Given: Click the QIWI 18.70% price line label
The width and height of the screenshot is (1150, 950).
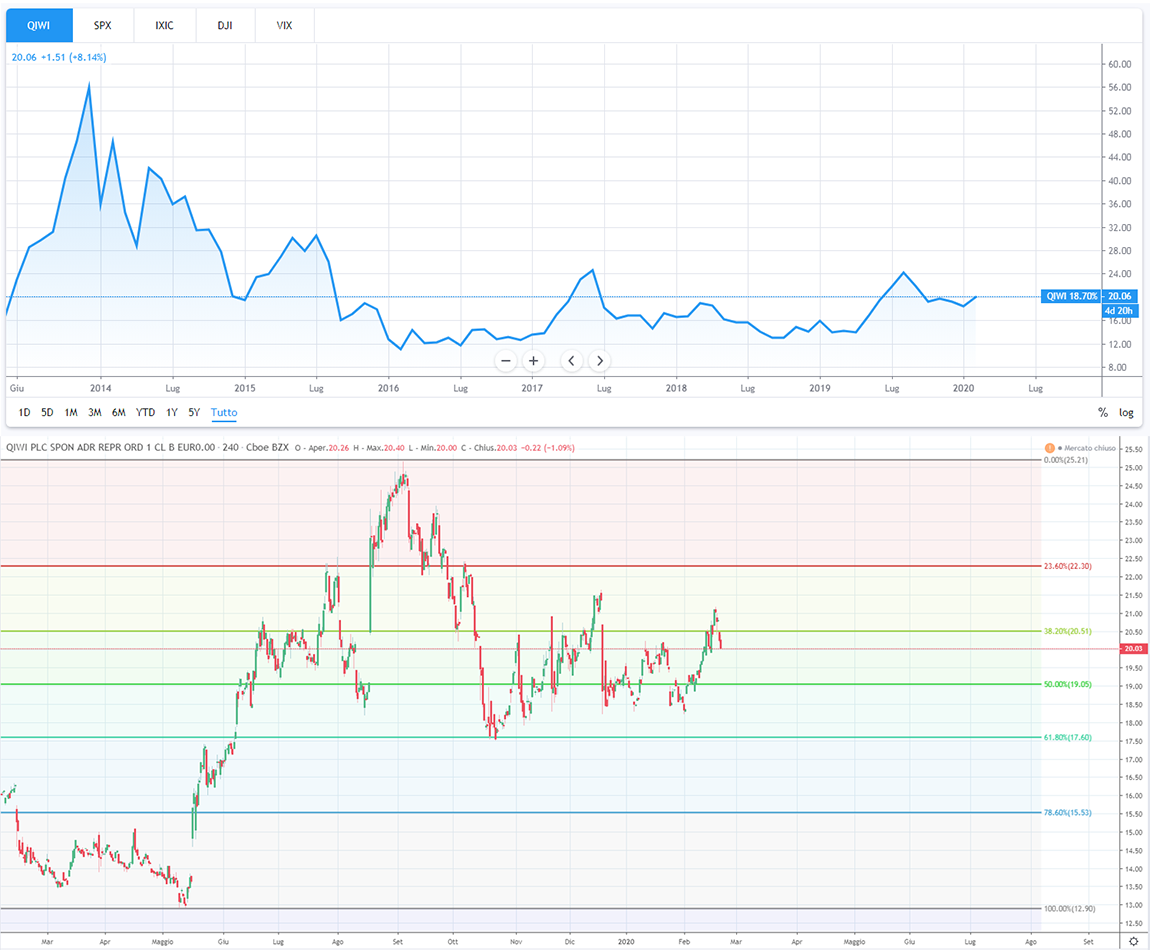Looking at the screenshot, I should point(1071,296).
